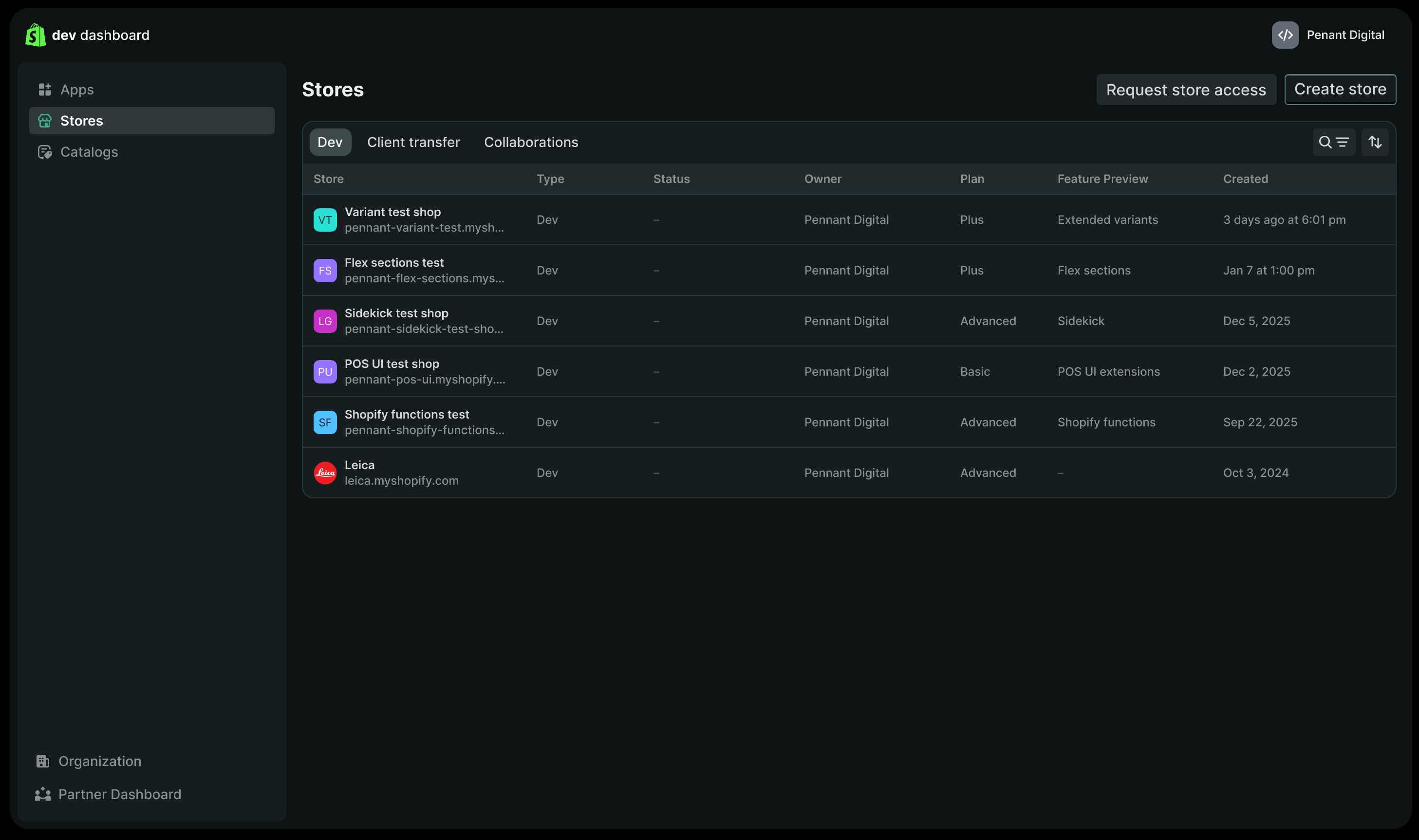This screenshot has width=1419, height=840.
Task: Click the LG avatar for Sidekick test shop
Action: pos(325,321)
